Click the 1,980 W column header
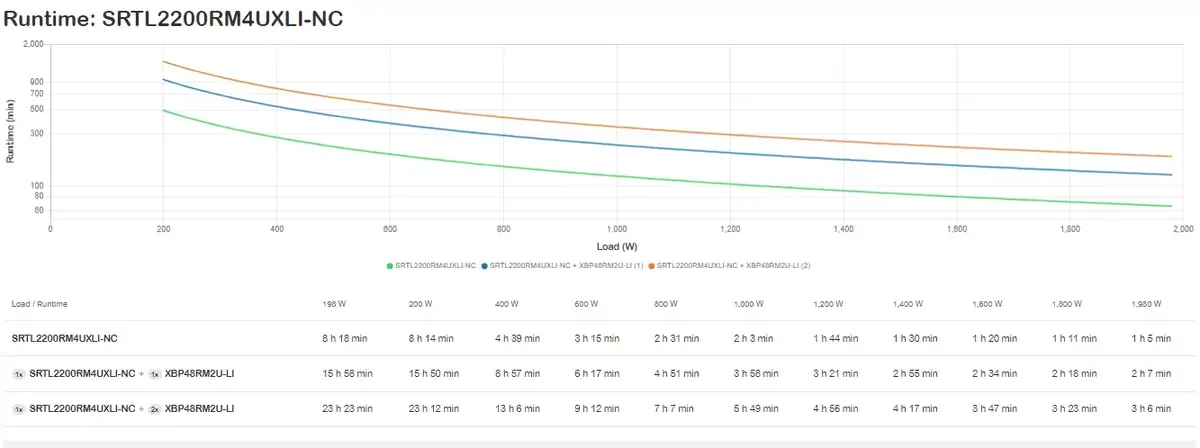 (x=1147, y=303)
